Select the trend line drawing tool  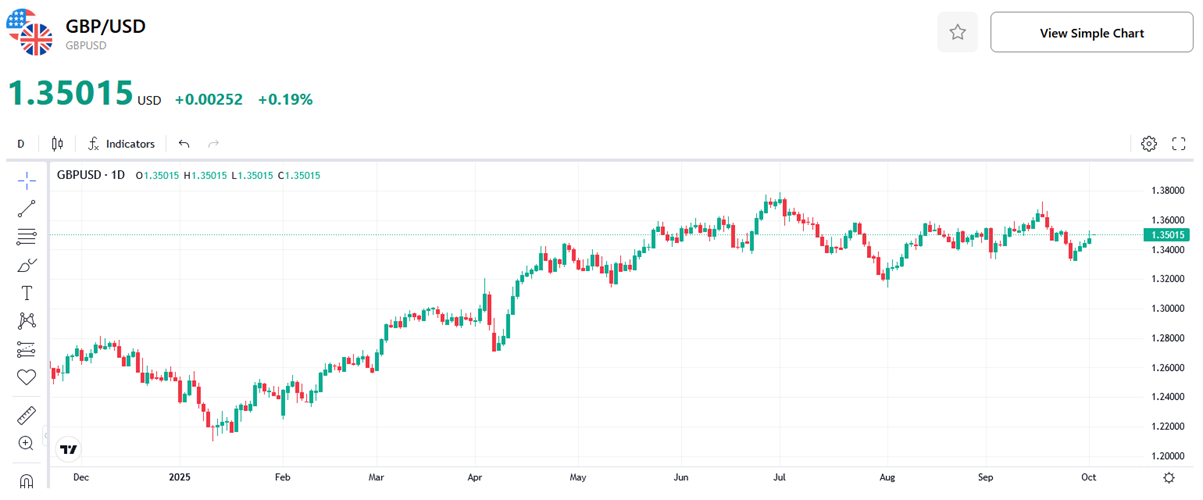pyautogui.click(x=27, y=208)
